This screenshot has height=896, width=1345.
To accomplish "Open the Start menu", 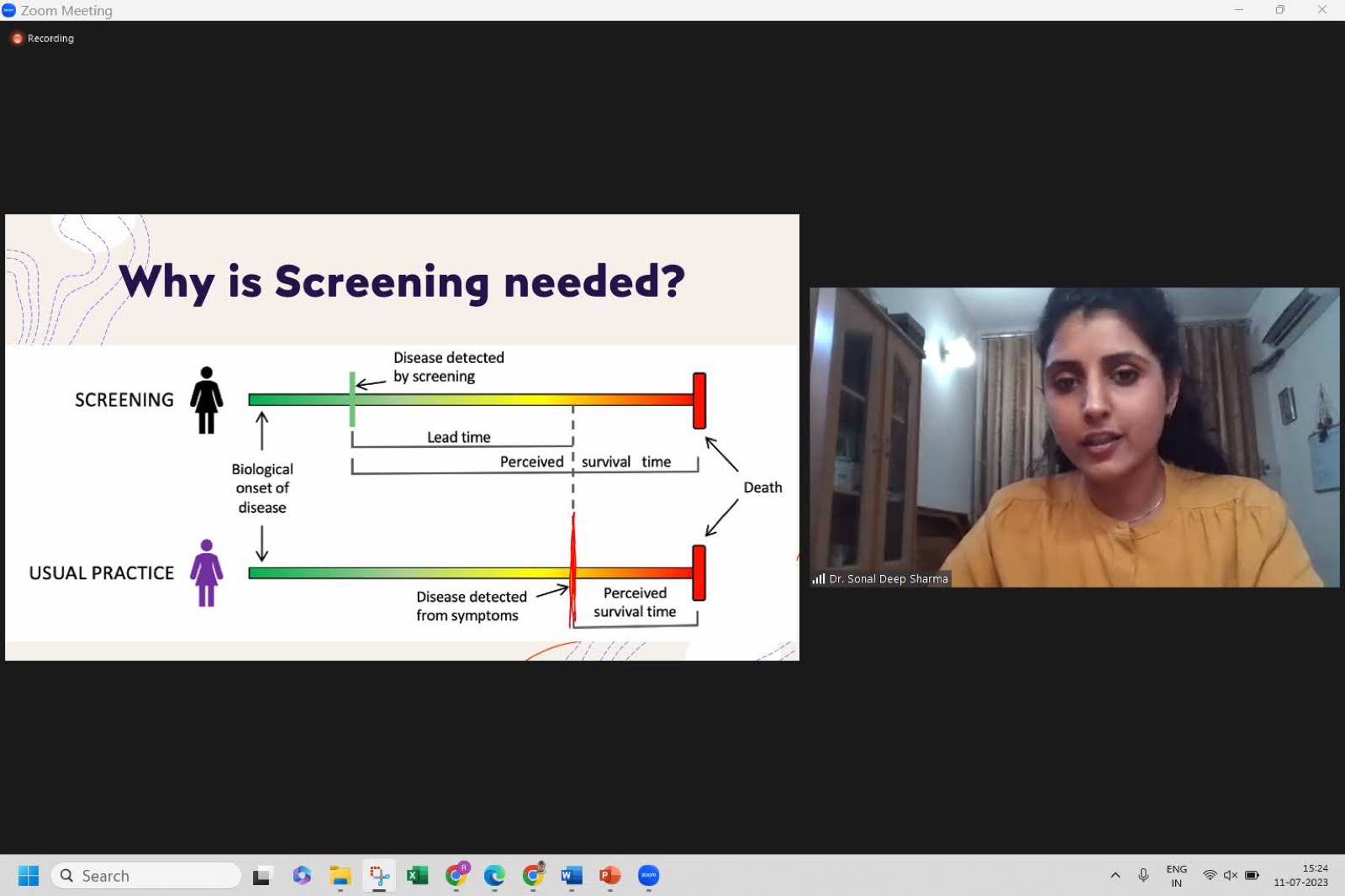I will (28, 876).
